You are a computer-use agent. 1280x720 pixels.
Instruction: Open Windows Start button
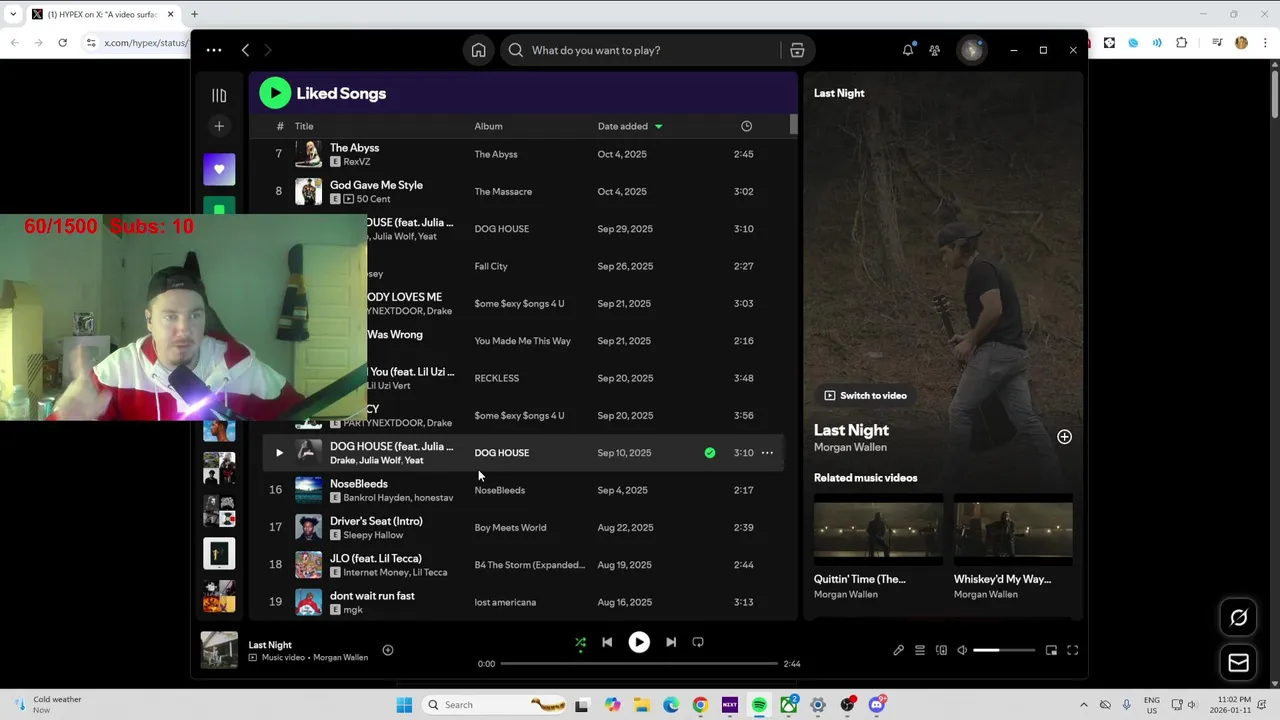pyautogui.click(x=404, y=705)
